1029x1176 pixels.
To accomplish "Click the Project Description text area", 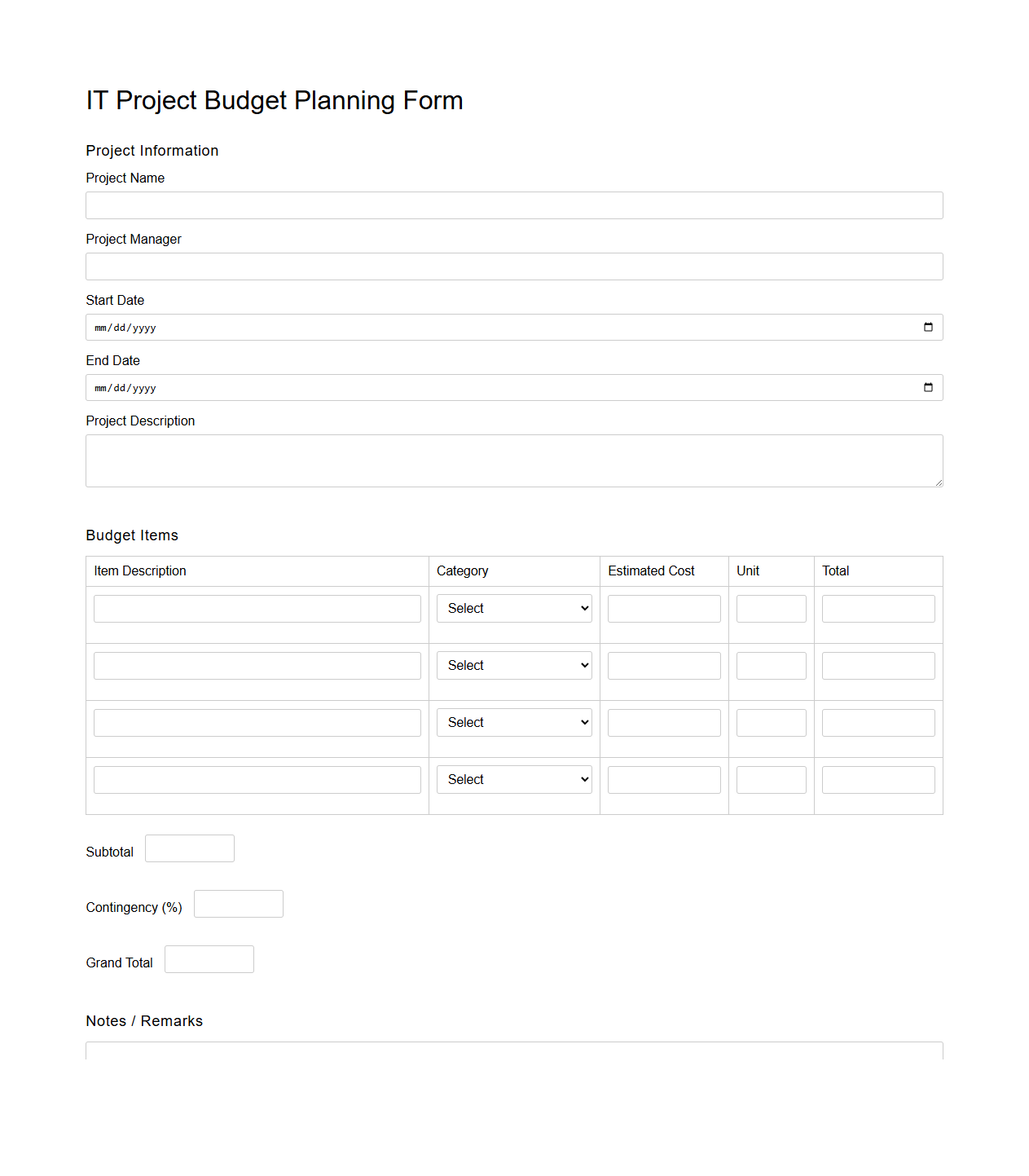I will point(514,460).
